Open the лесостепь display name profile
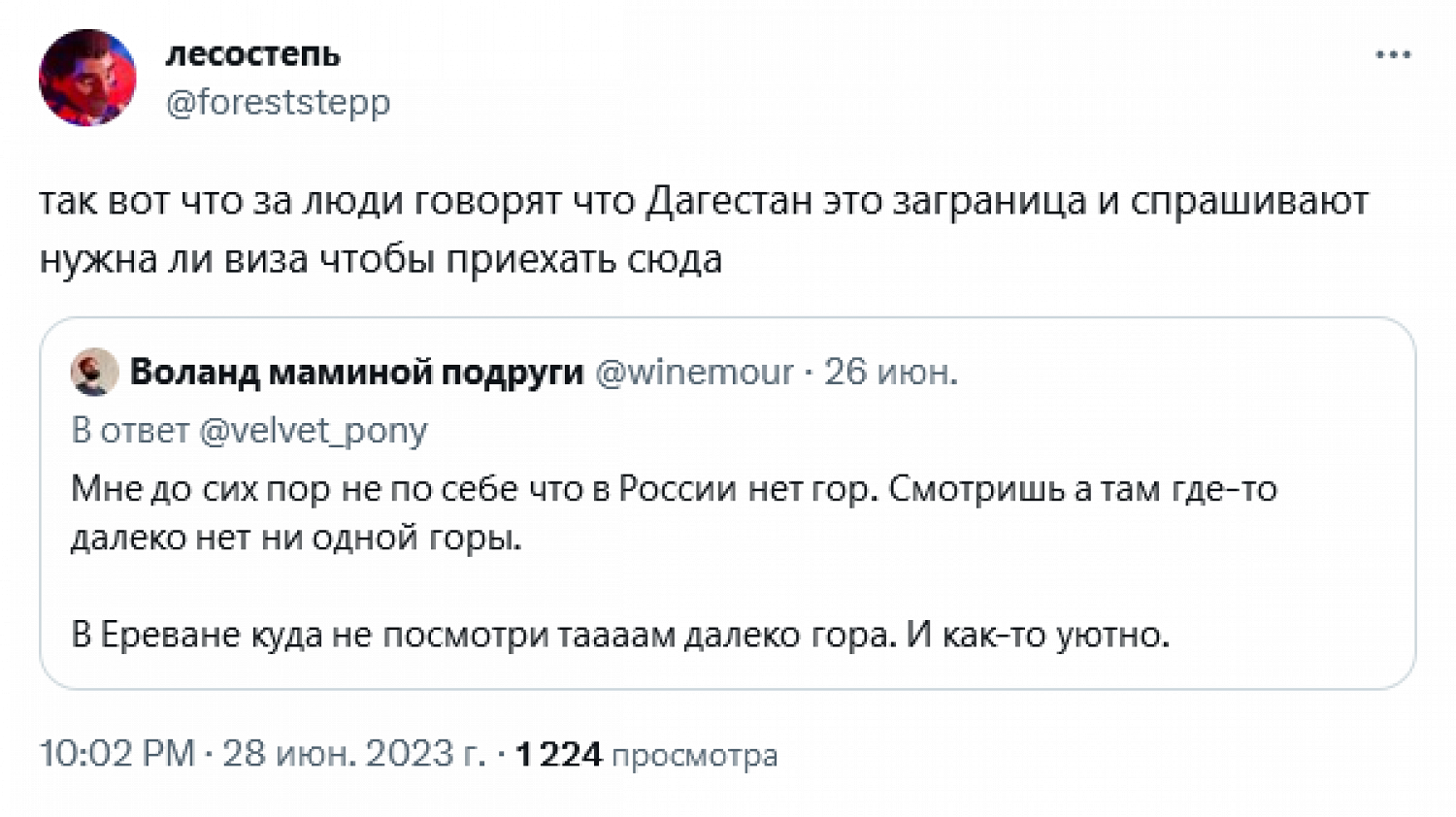Screen dimensions: 1456x817 click(x=252, y=54)
